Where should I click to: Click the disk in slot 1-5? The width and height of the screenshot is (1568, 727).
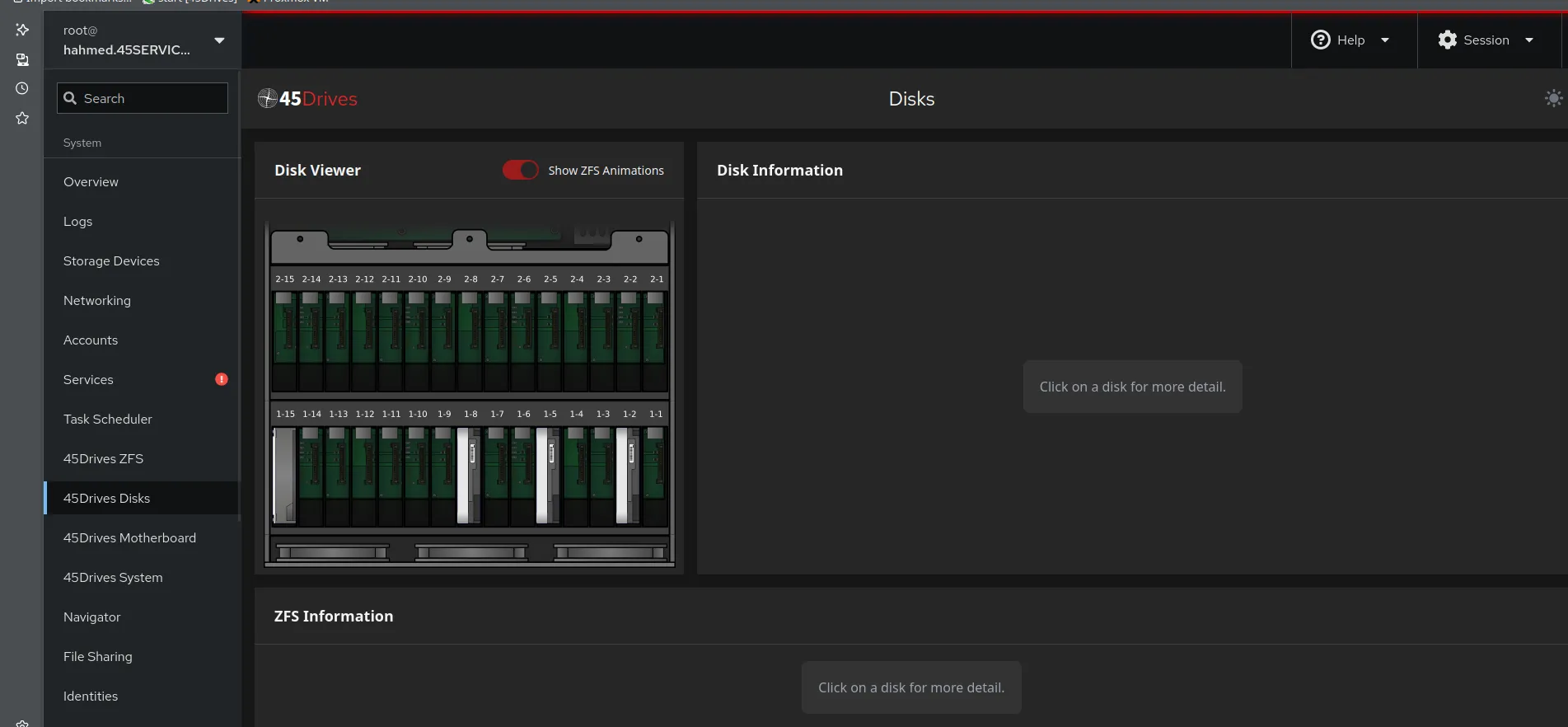(x=549, y=475)
